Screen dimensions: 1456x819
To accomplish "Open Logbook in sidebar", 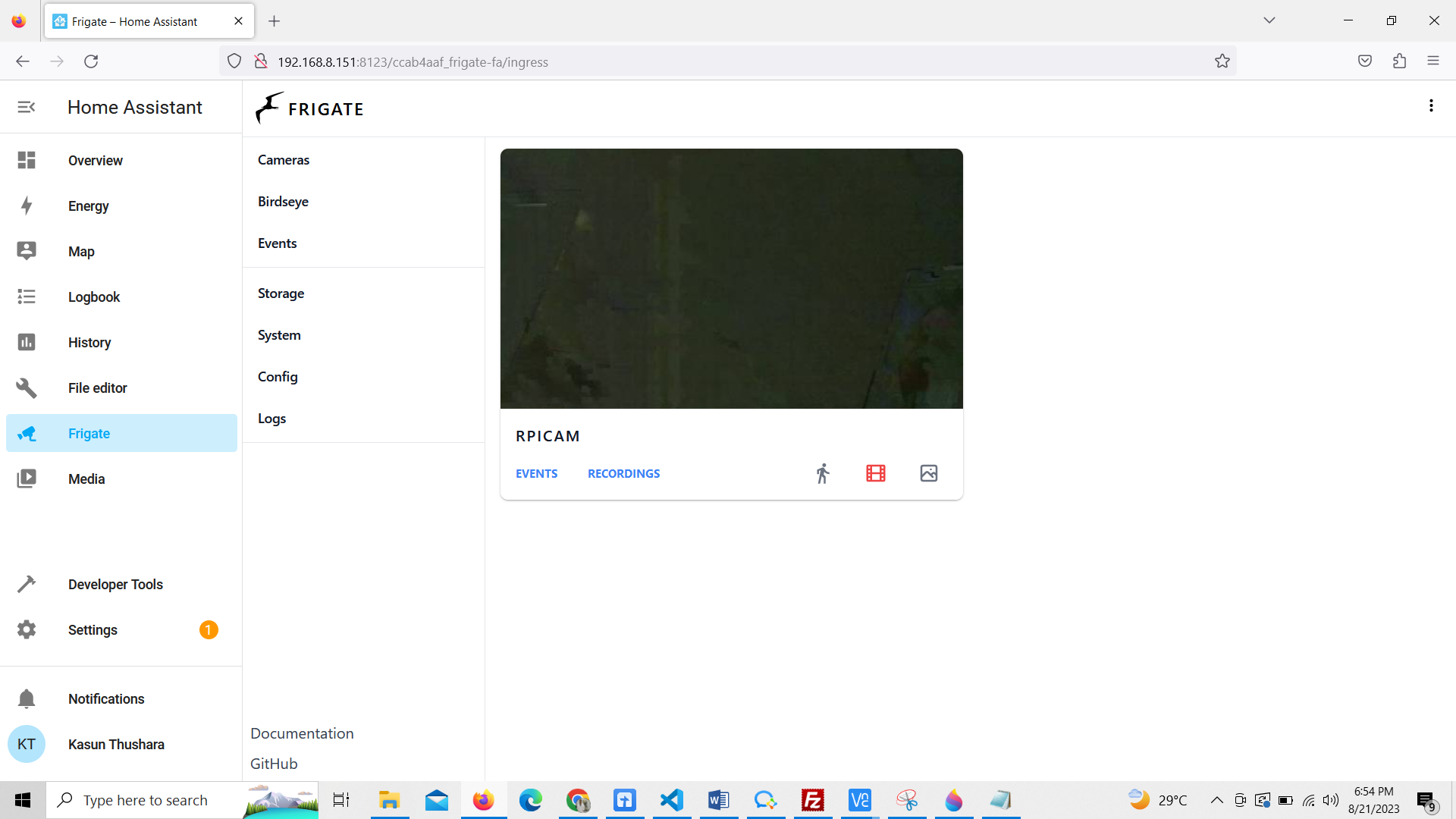I will pos(121,297).
